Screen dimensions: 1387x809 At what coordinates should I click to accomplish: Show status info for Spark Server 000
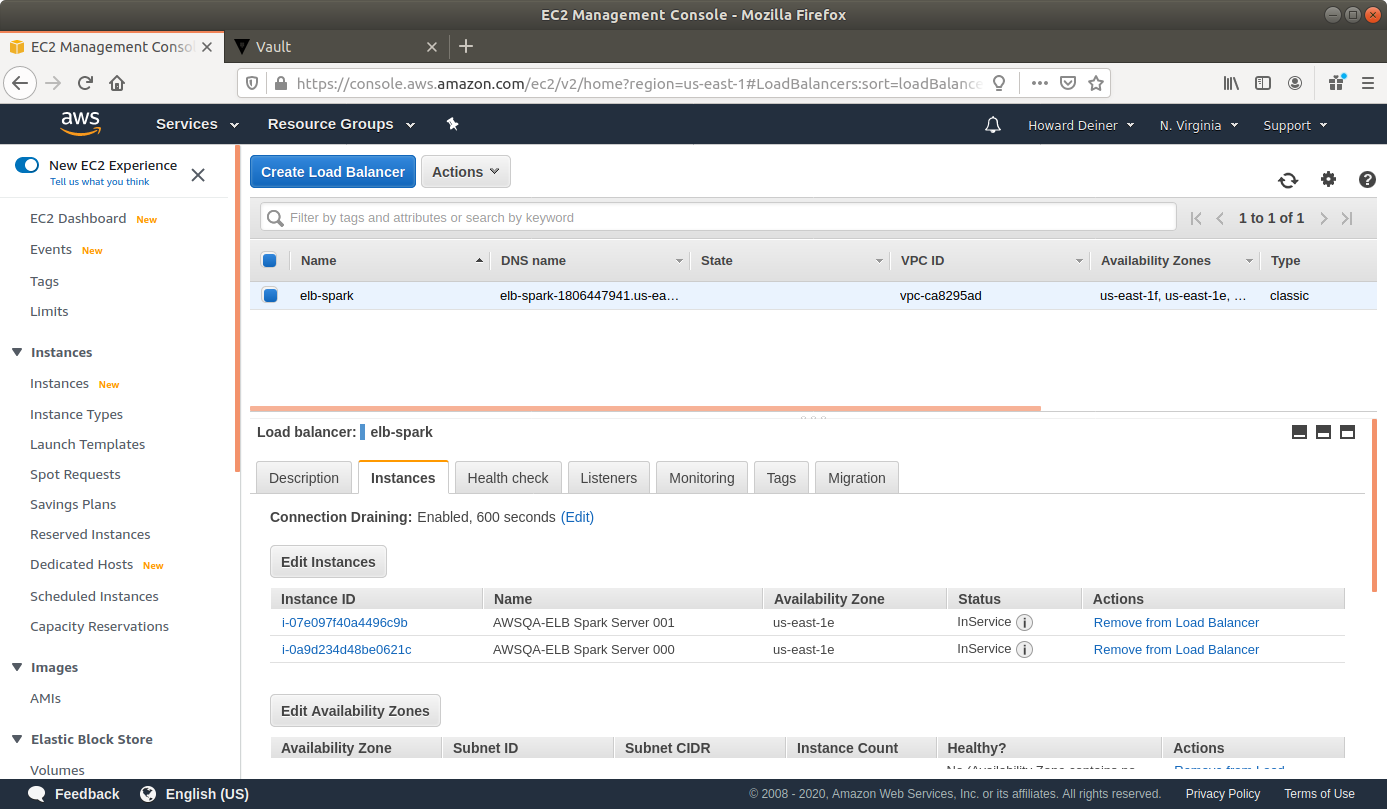coord(1024,649)
